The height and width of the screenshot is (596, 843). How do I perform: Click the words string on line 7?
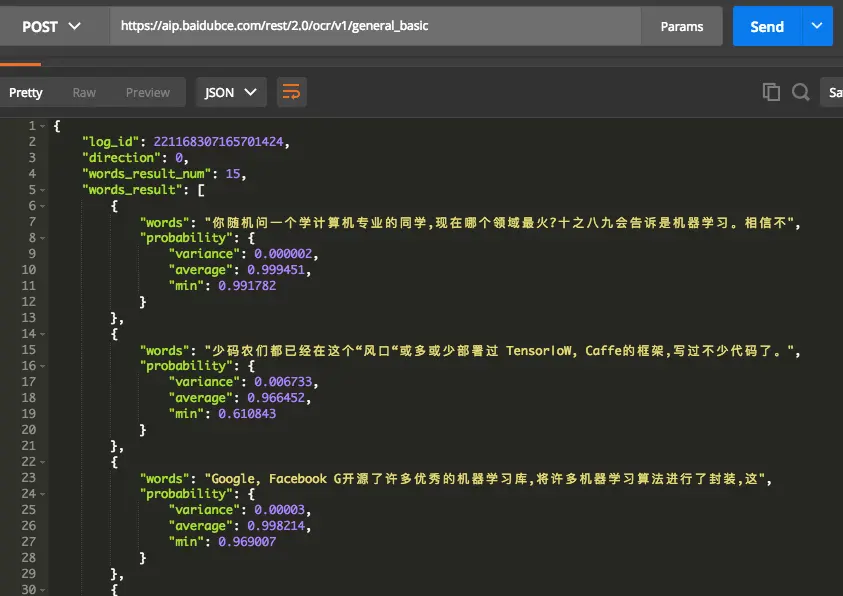499,222
